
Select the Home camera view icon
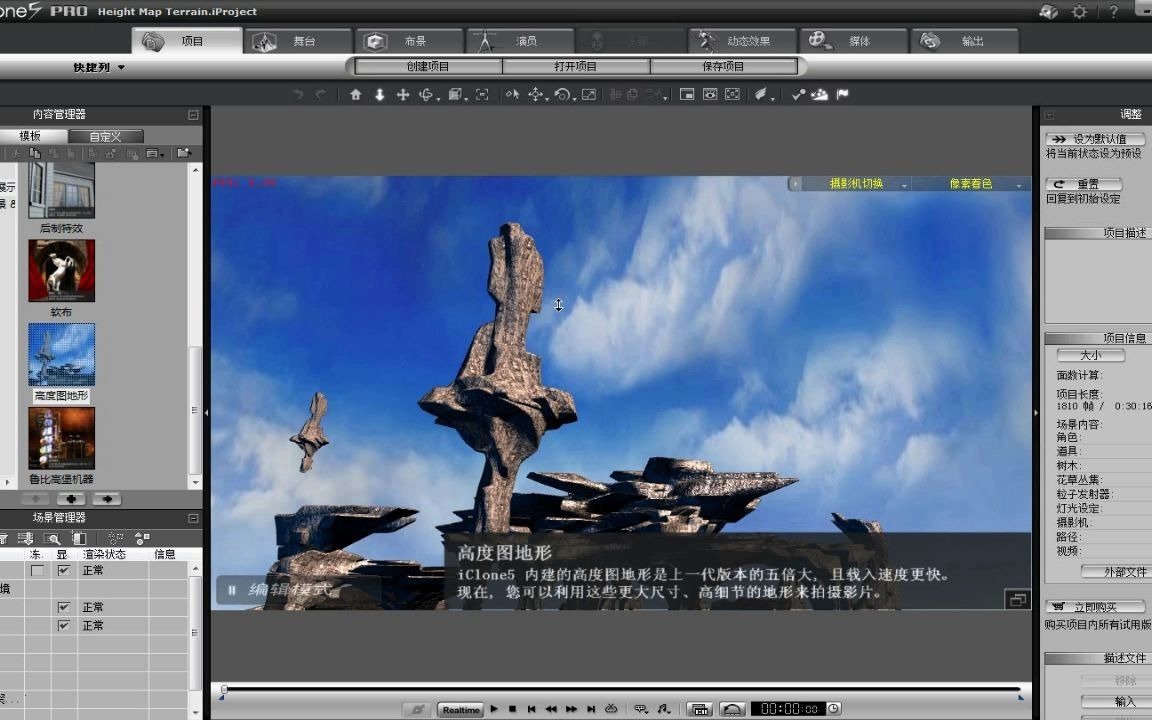[x=356, y=94]
